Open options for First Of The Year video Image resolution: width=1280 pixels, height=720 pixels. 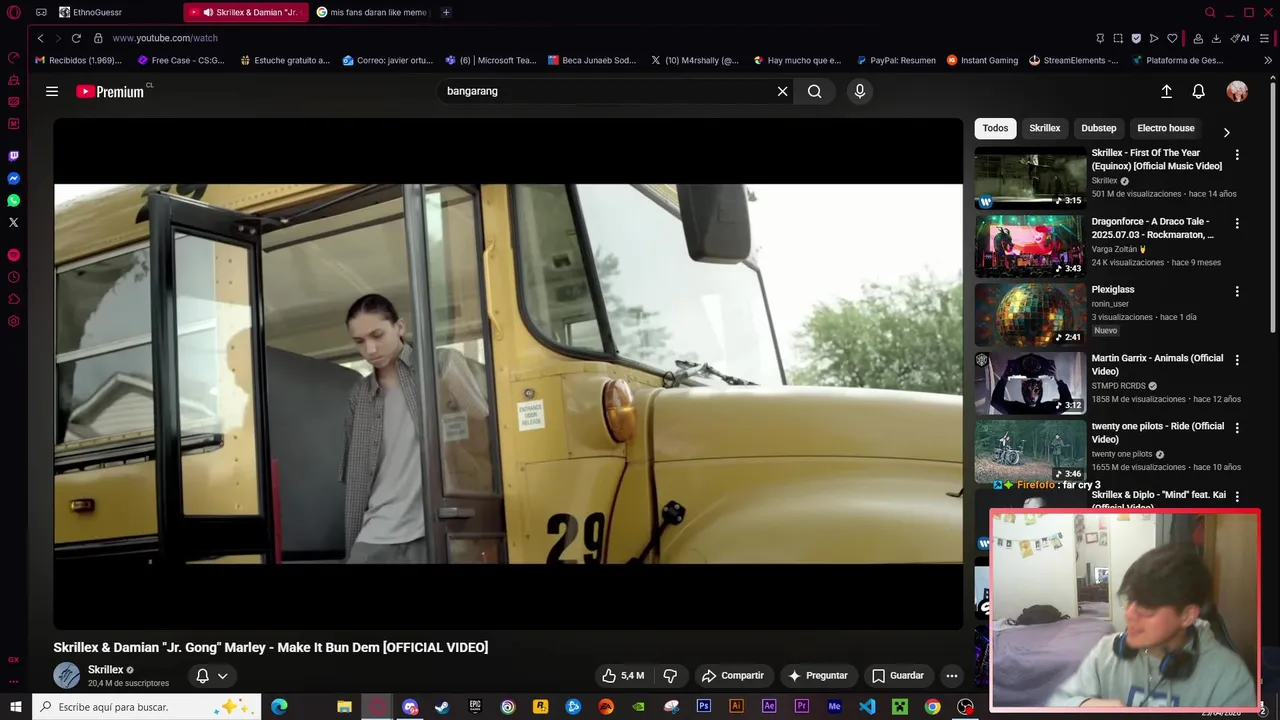[x=1237, y=155]
